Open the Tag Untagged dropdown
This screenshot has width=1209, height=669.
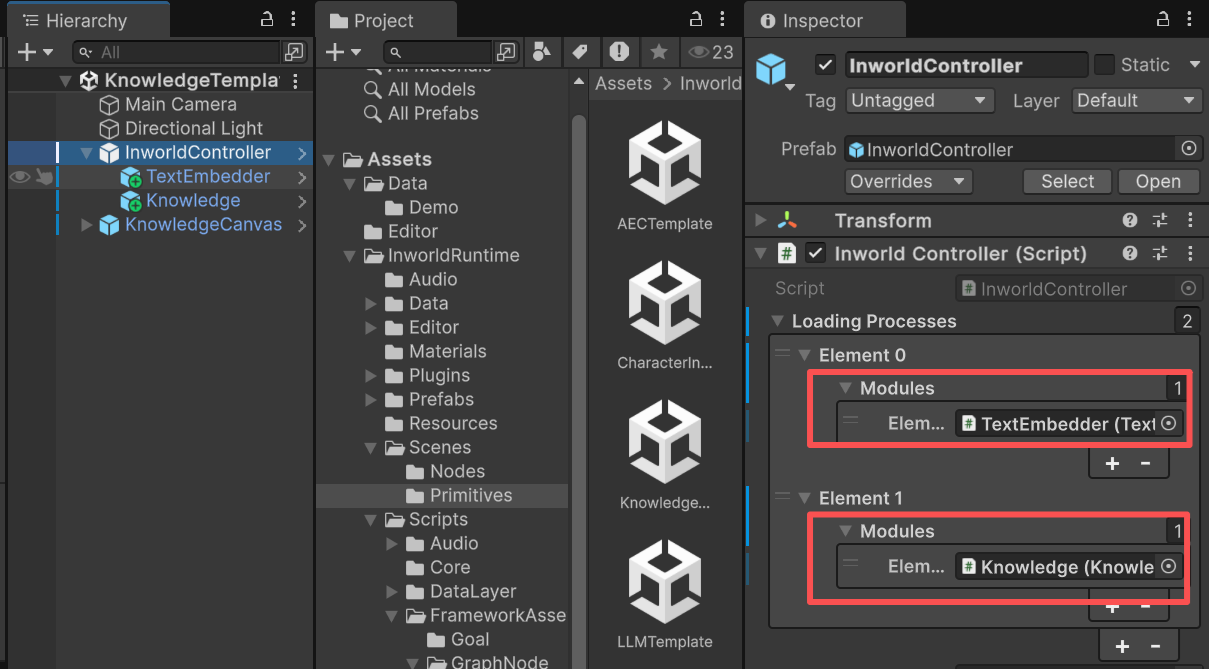[921, 101]
